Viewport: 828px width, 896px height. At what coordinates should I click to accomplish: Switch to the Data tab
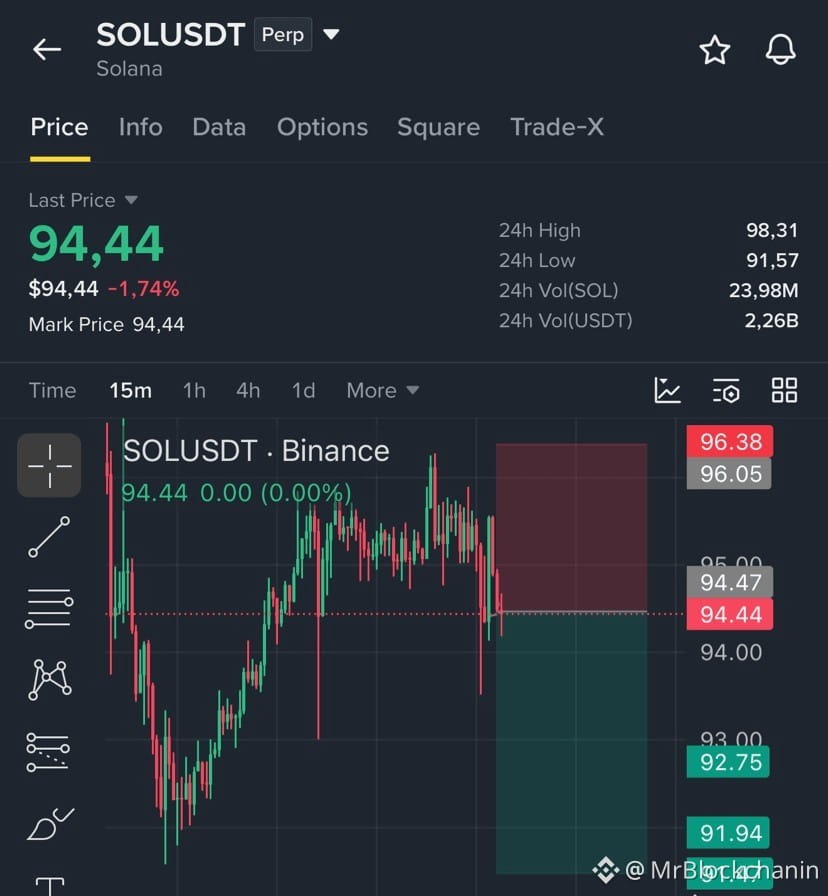219,127
